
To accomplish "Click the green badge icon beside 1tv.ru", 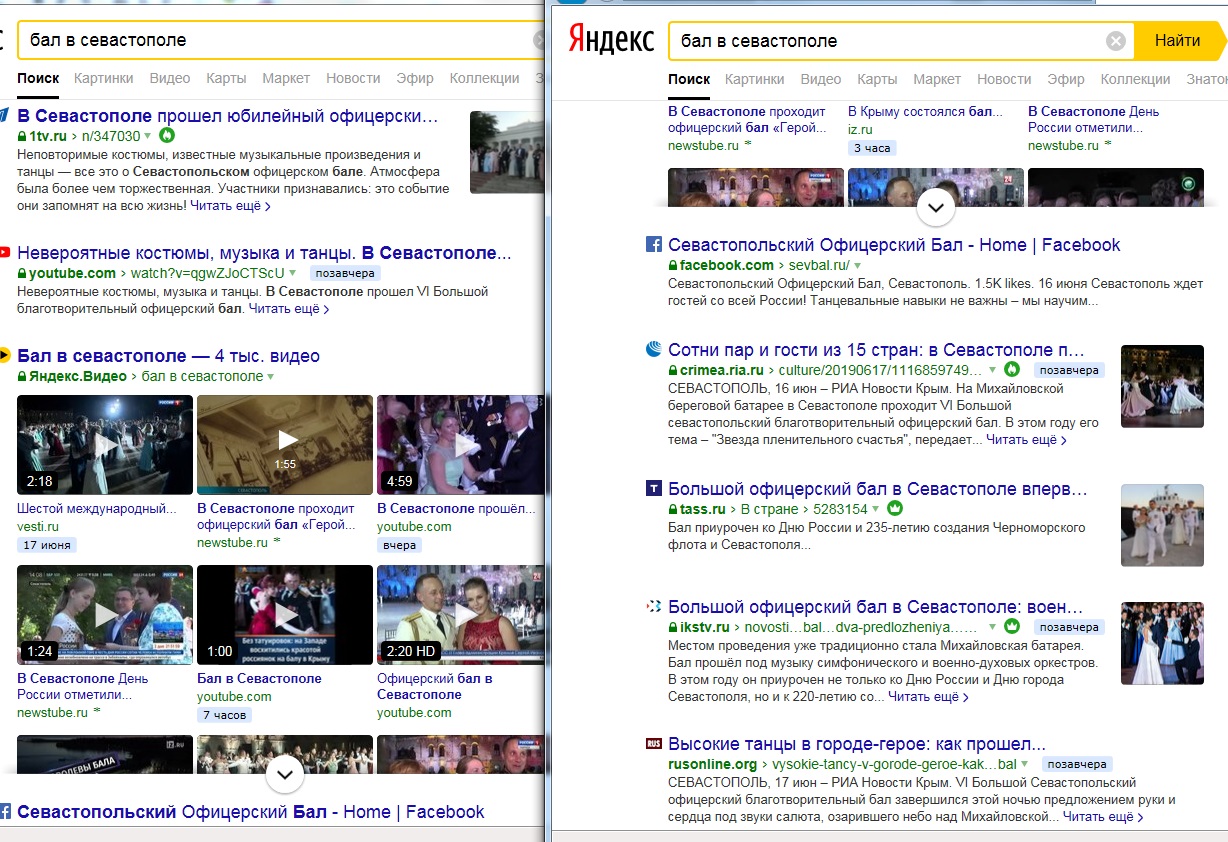I will pos(168,134).
